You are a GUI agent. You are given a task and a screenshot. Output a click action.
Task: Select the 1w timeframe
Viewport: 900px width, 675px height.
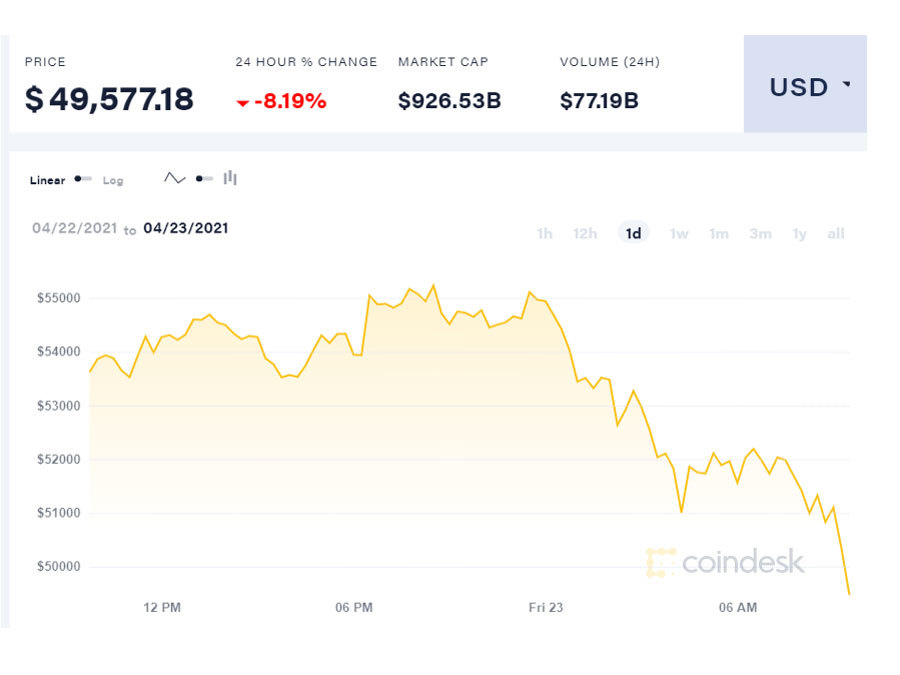click(x=679, y=234)
